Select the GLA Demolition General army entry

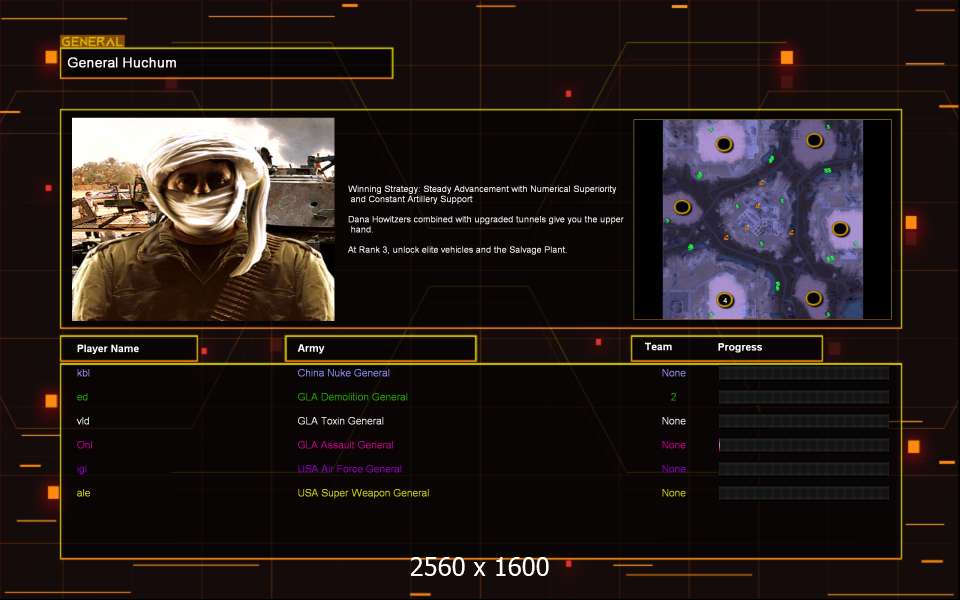coord(352,397)
